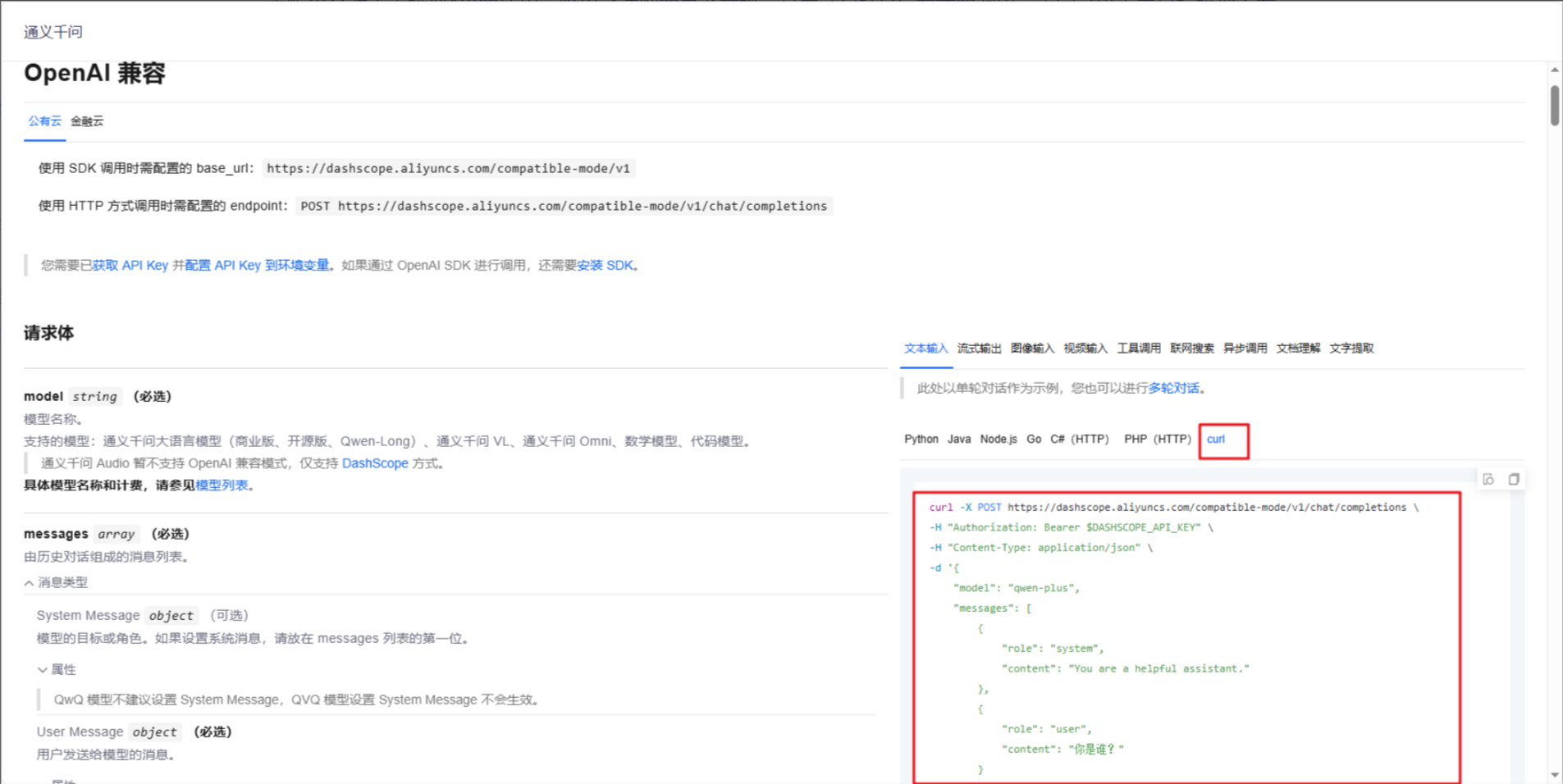Click the model parameter name
1563x784 pixels.
[x=43, y=397]
